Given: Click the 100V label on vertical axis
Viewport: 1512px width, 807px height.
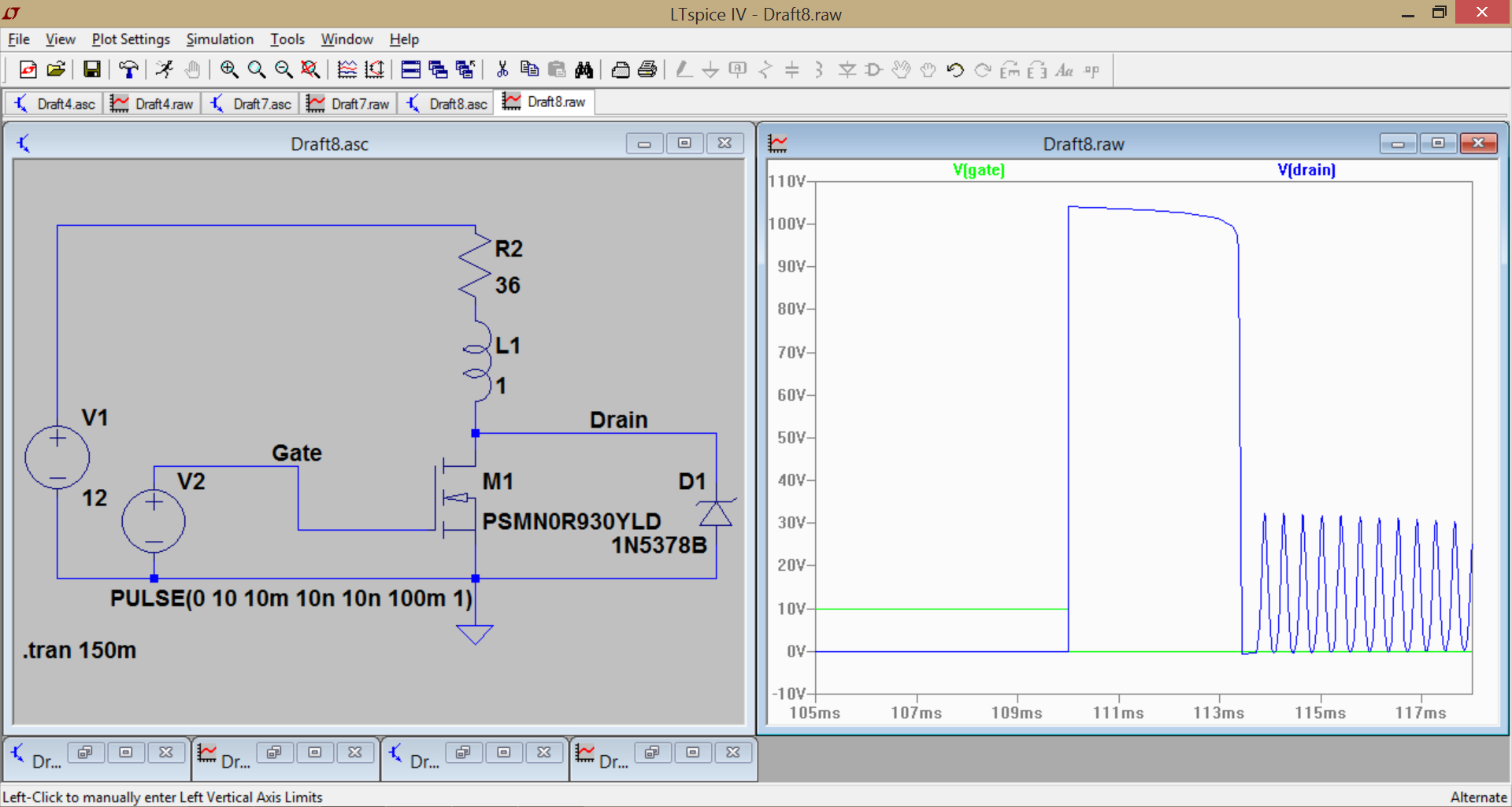Looking at the screenshot, I should [x=787, y=224].
